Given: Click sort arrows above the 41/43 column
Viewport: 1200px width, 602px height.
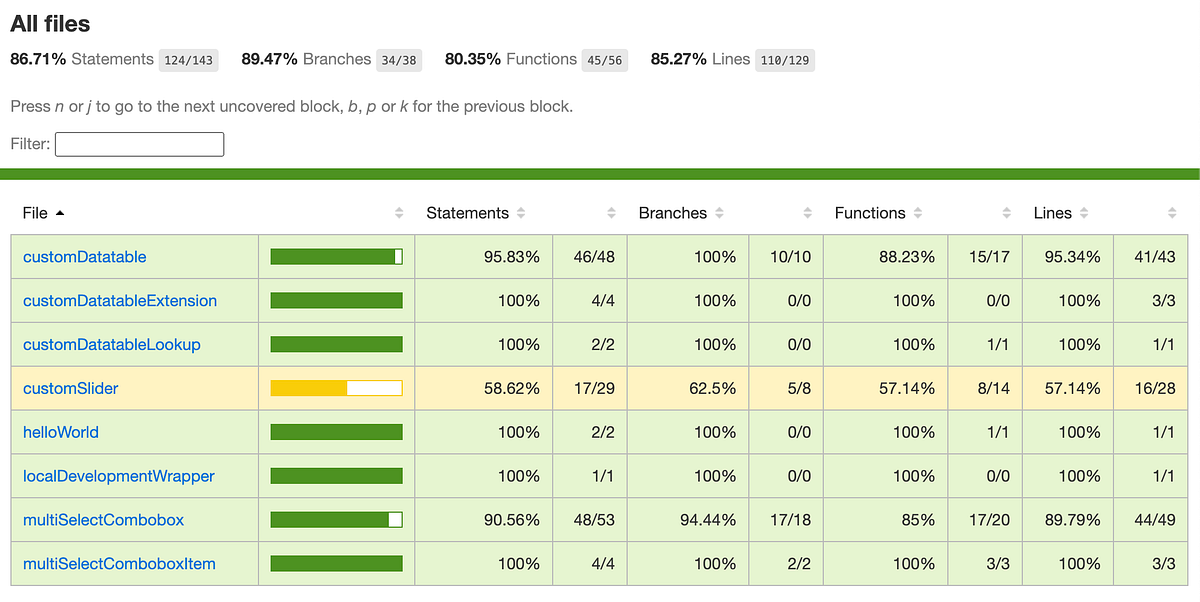Looking at the screenshot, I should tap(1172, 213).
